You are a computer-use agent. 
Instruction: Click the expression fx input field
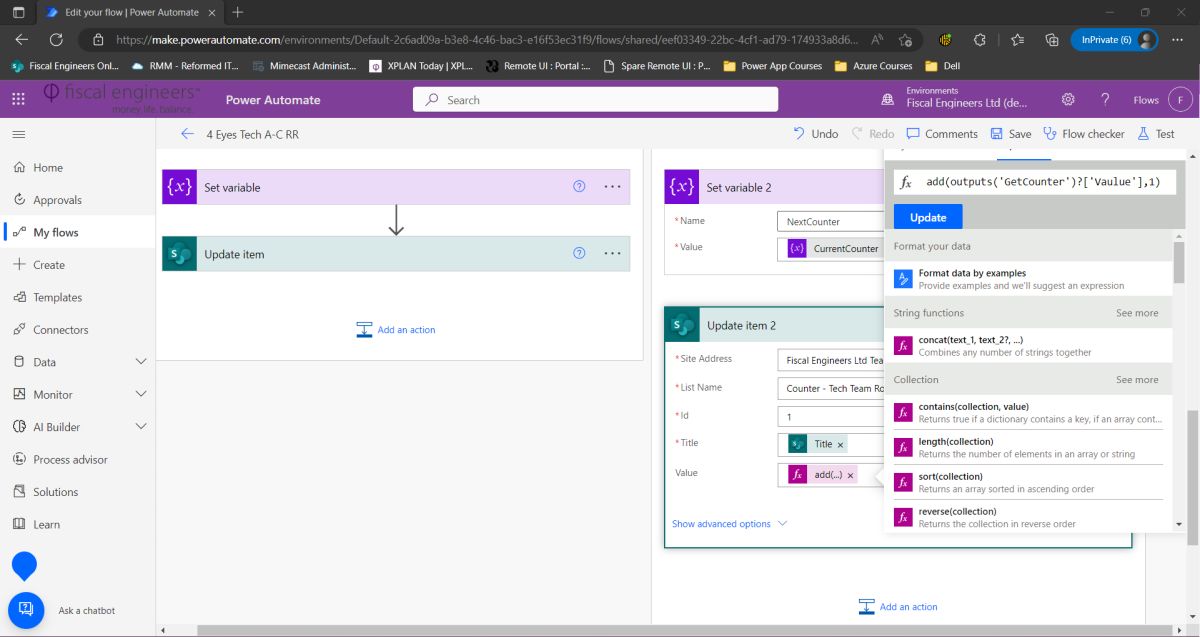(x=1035, y=182)
